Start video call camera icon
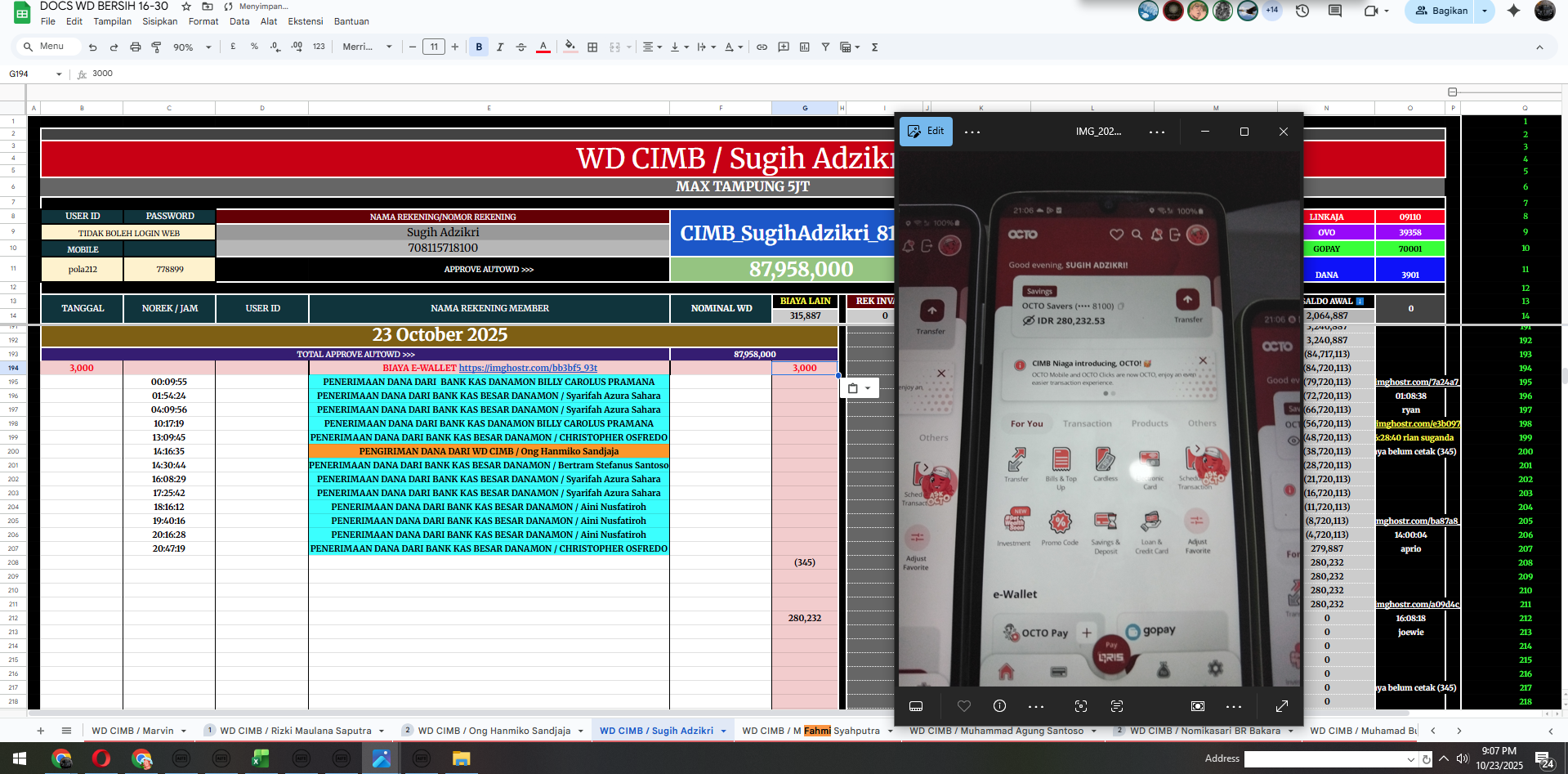 (1372, 11)
